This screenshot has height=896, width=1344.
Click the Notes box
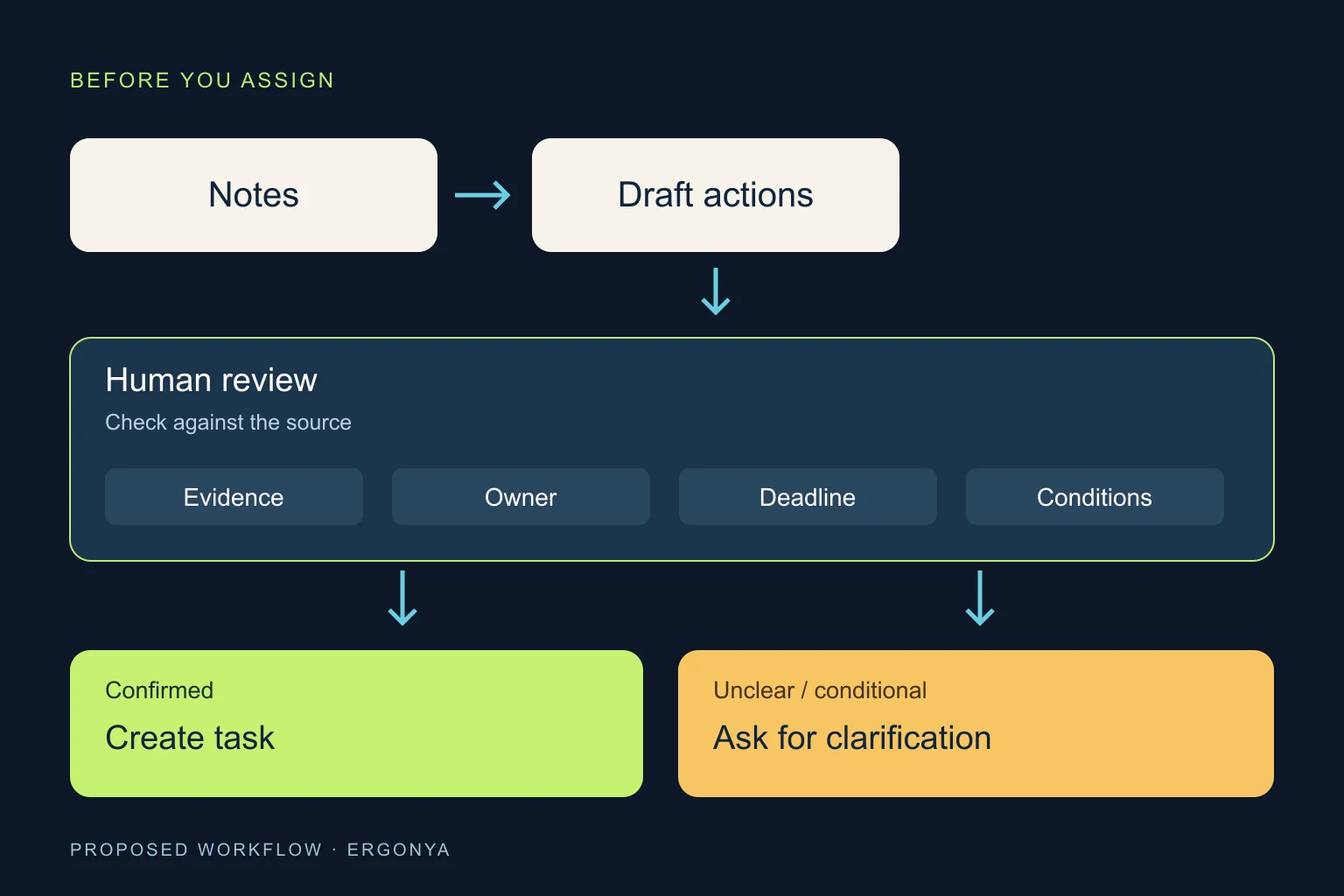click(x=254, y=195)
